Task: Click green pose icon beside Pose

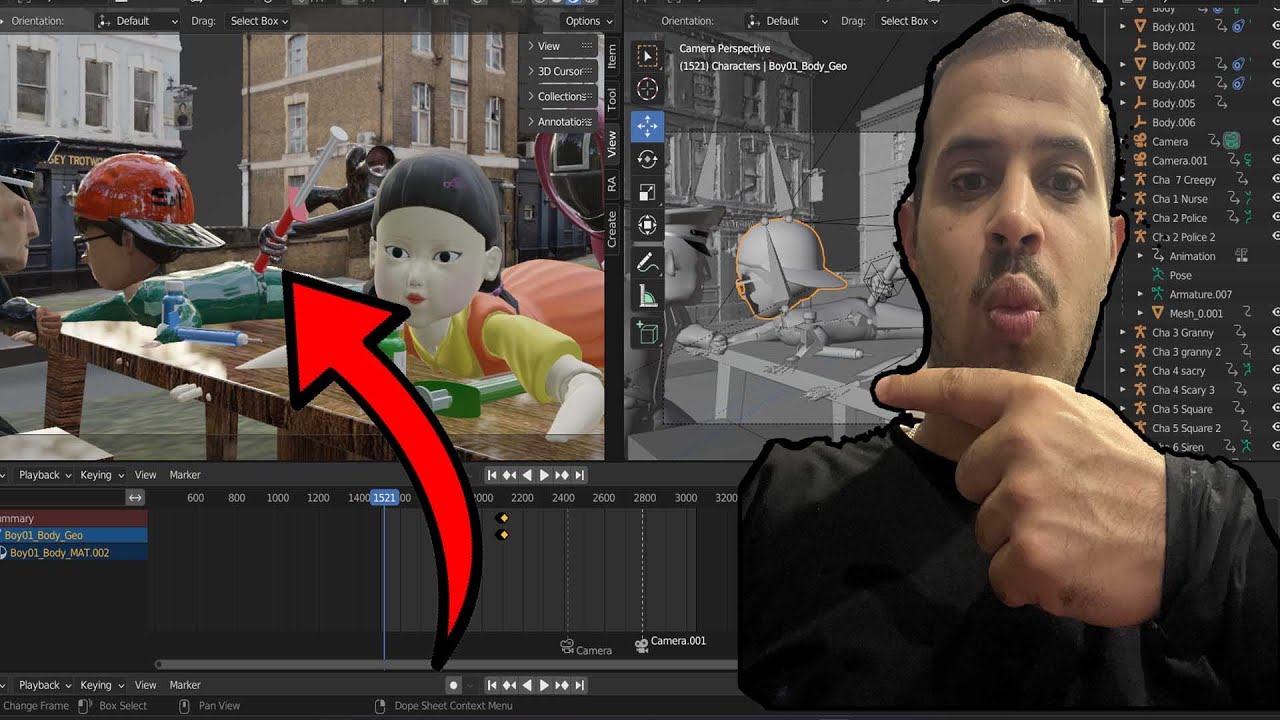Action: point(1158,275)
